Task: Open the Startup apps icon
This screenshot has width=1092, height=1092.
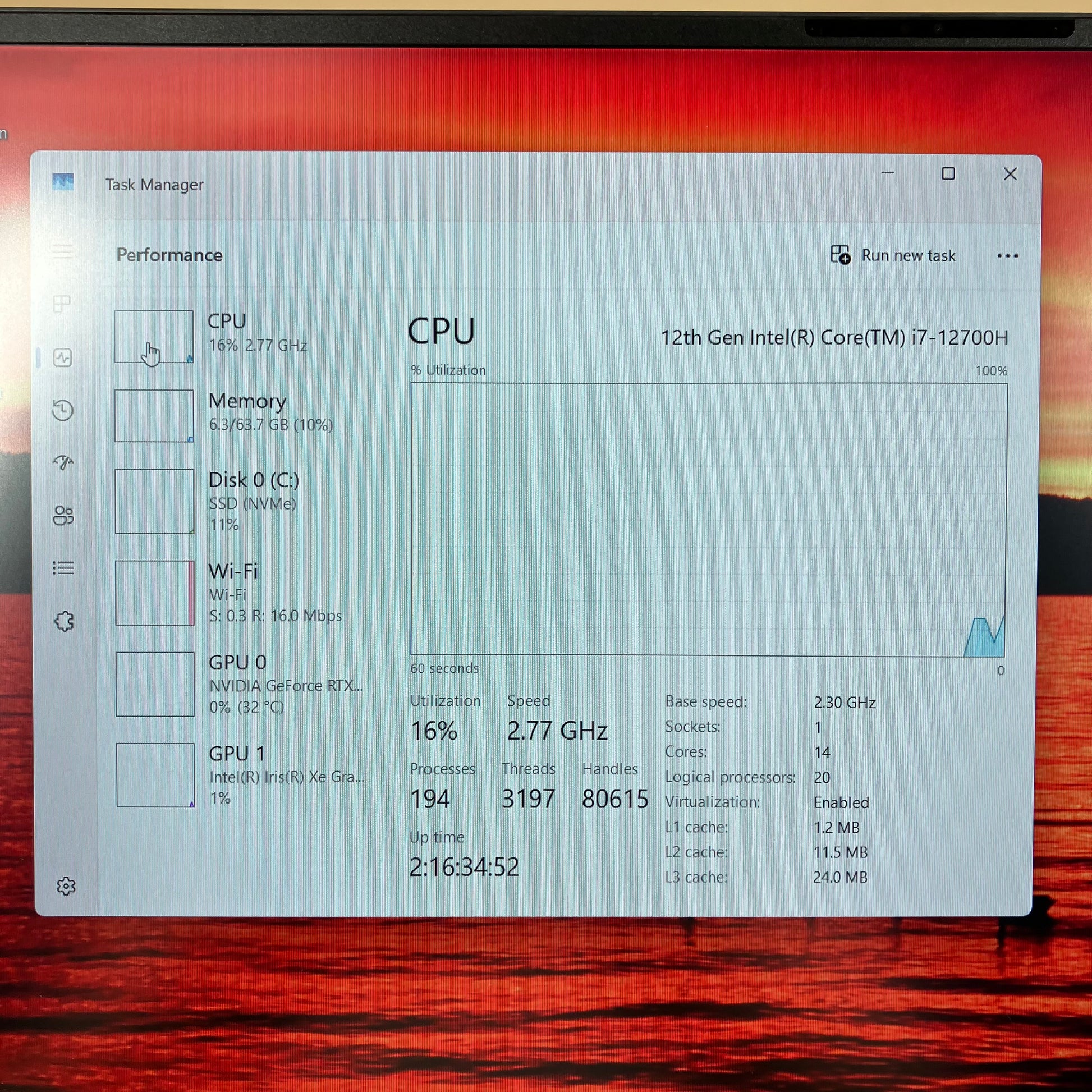Action: click(63, 462)
